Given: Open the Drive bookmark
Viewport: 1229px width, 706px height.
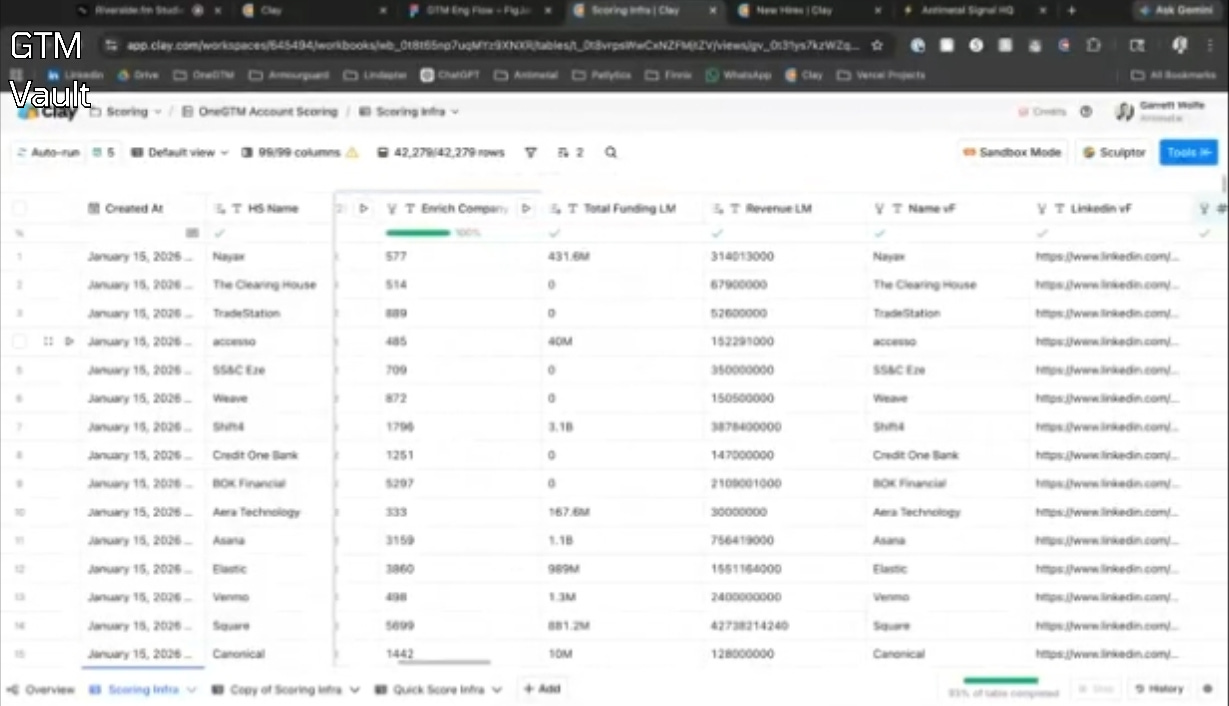Looking at the screenshot, I should (x=137, y=75).
